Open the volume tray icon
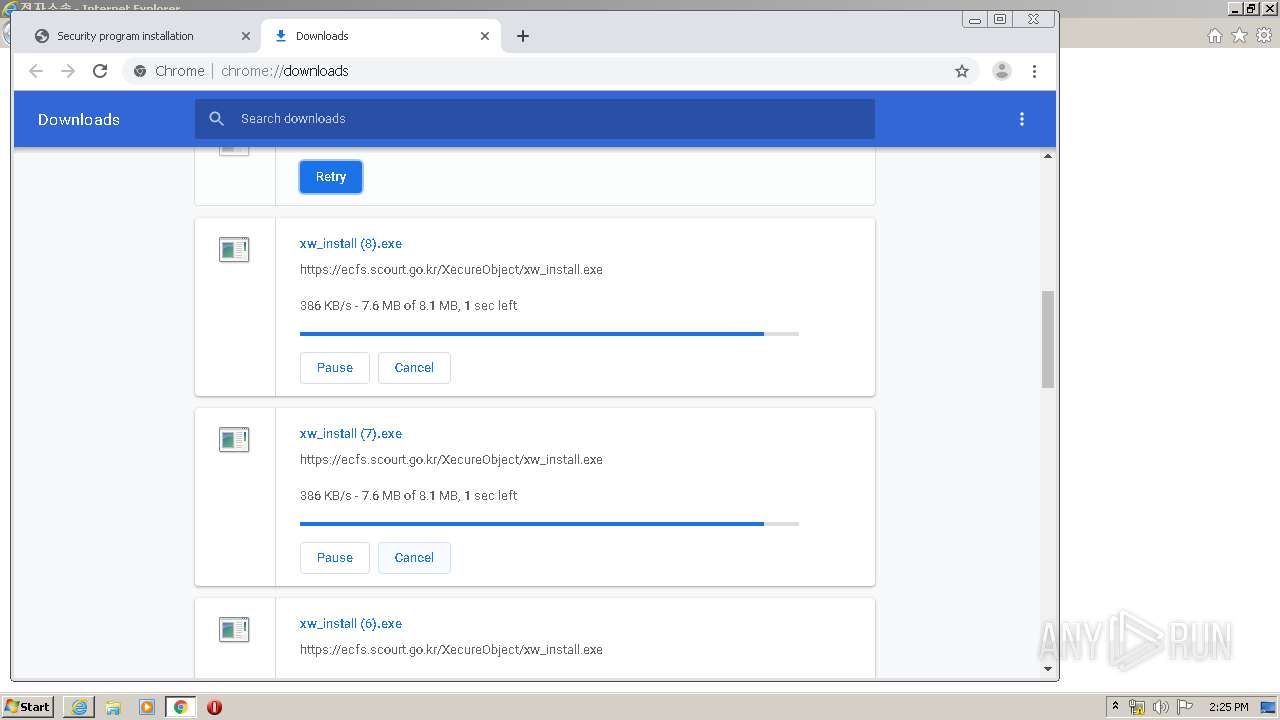 pyautogui.click(x=1161, y=707)
